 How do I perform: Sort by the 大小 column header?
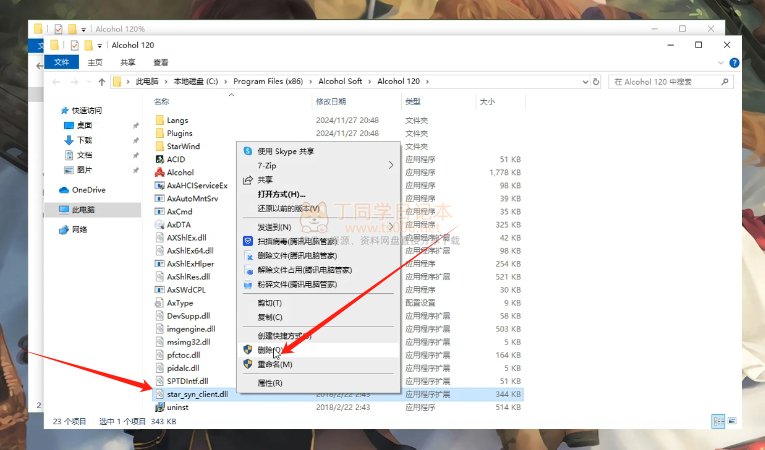coord(487,102)
